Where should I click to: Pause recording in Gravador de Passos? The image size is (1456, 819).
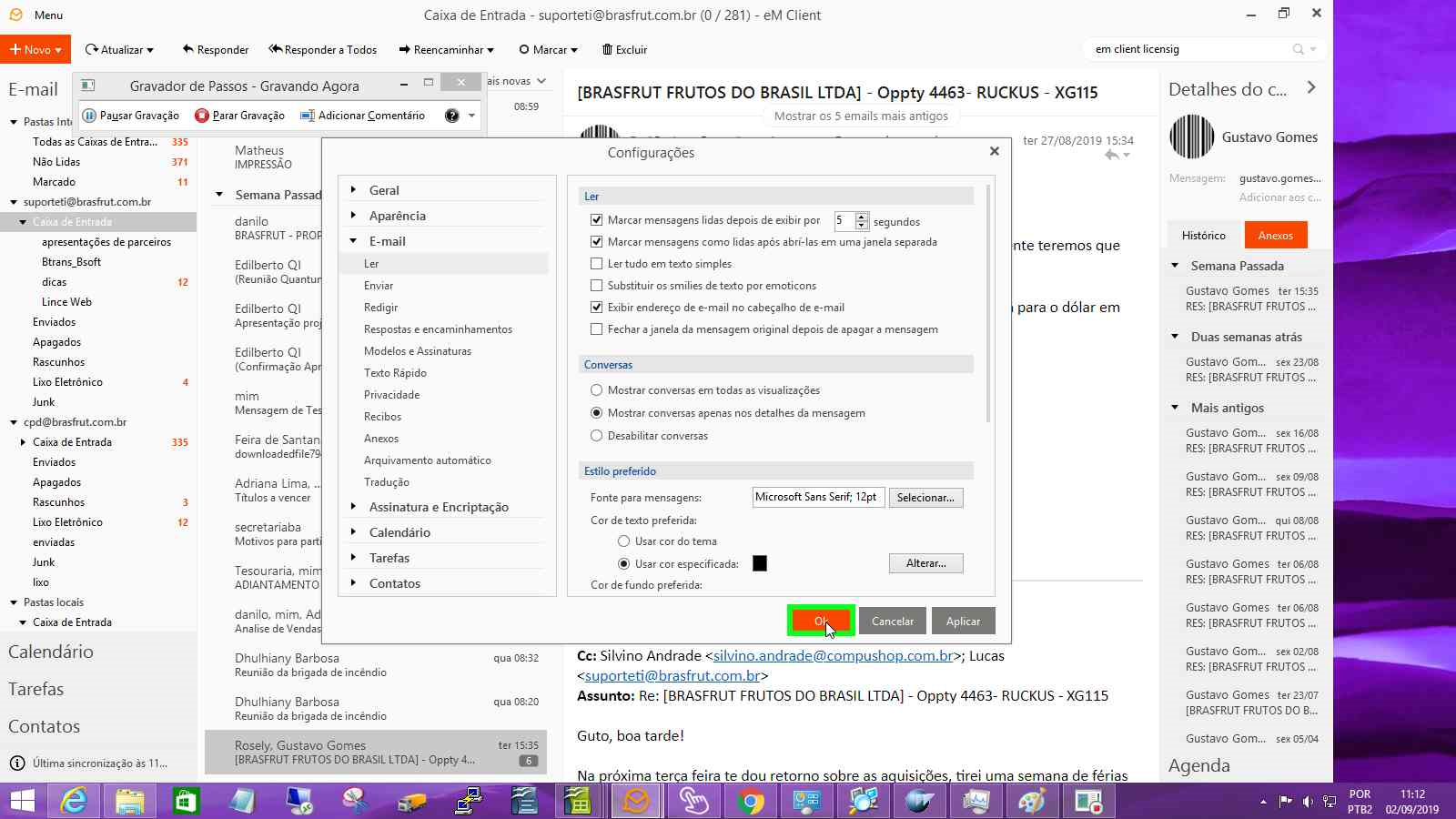131,116
